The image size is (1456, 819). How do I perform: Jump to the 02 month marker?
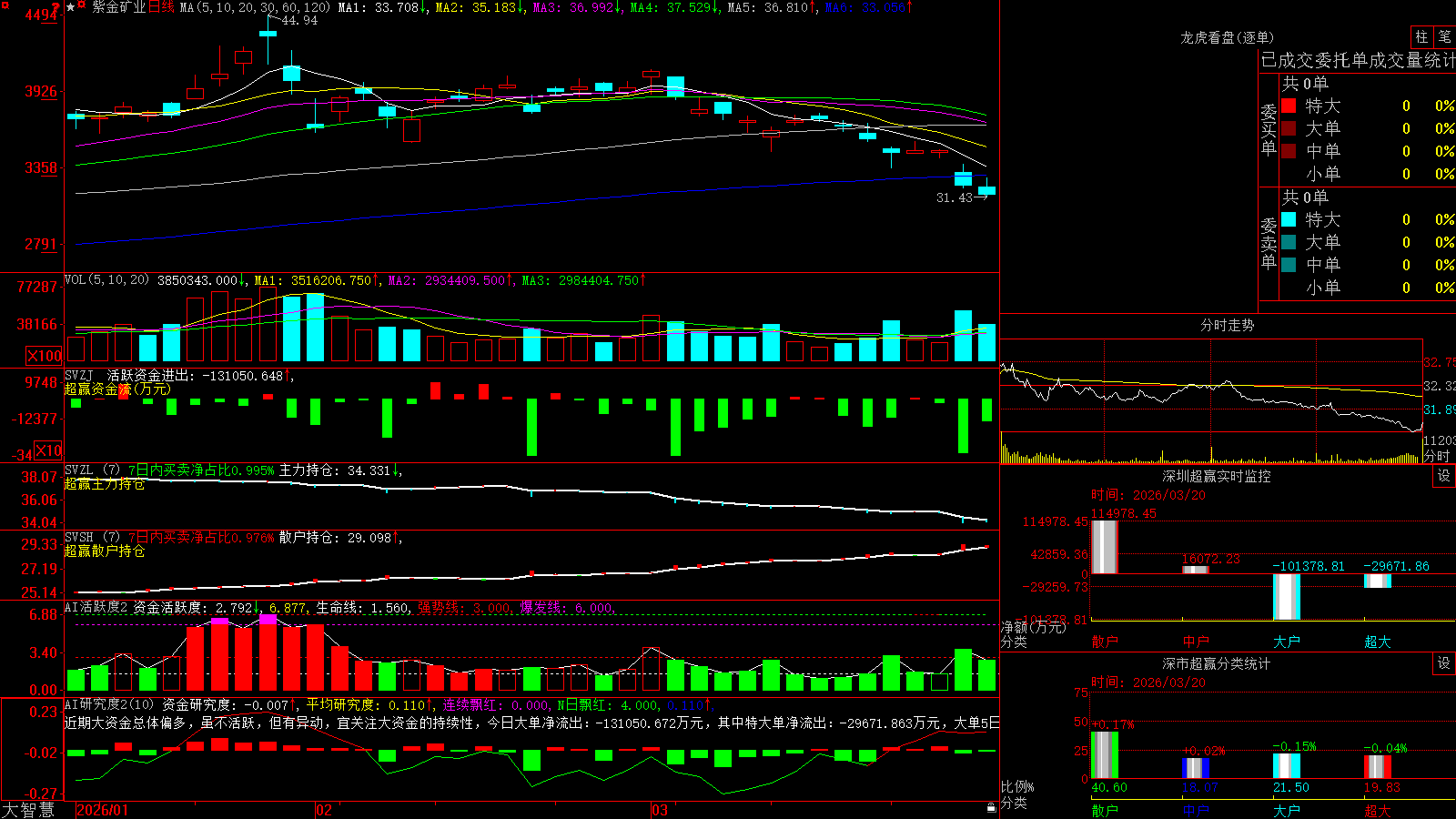pos(324,810)
